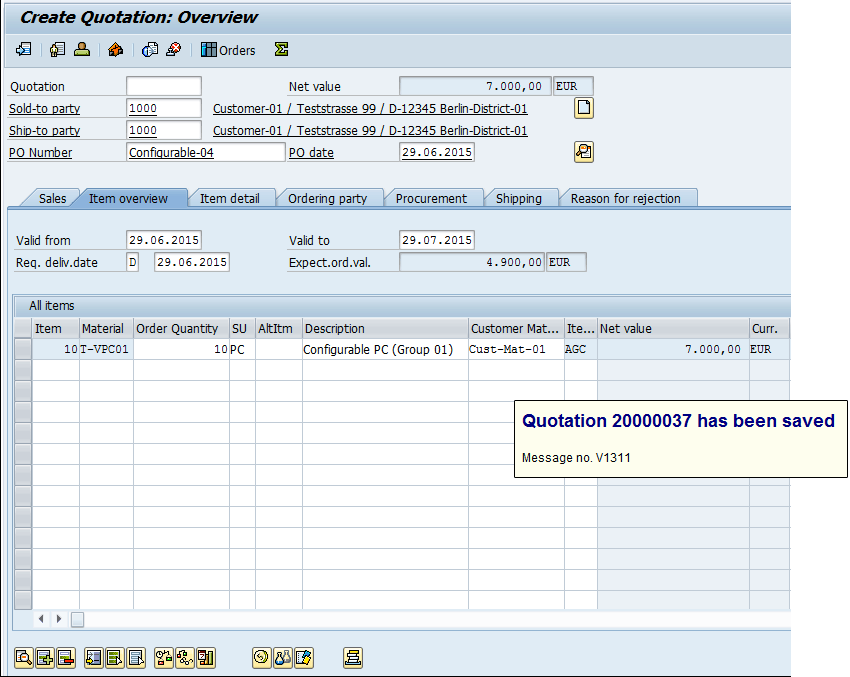This screenshot has height=677, width=850.
Task: Switch to the Sales tab
Action: 52,198
